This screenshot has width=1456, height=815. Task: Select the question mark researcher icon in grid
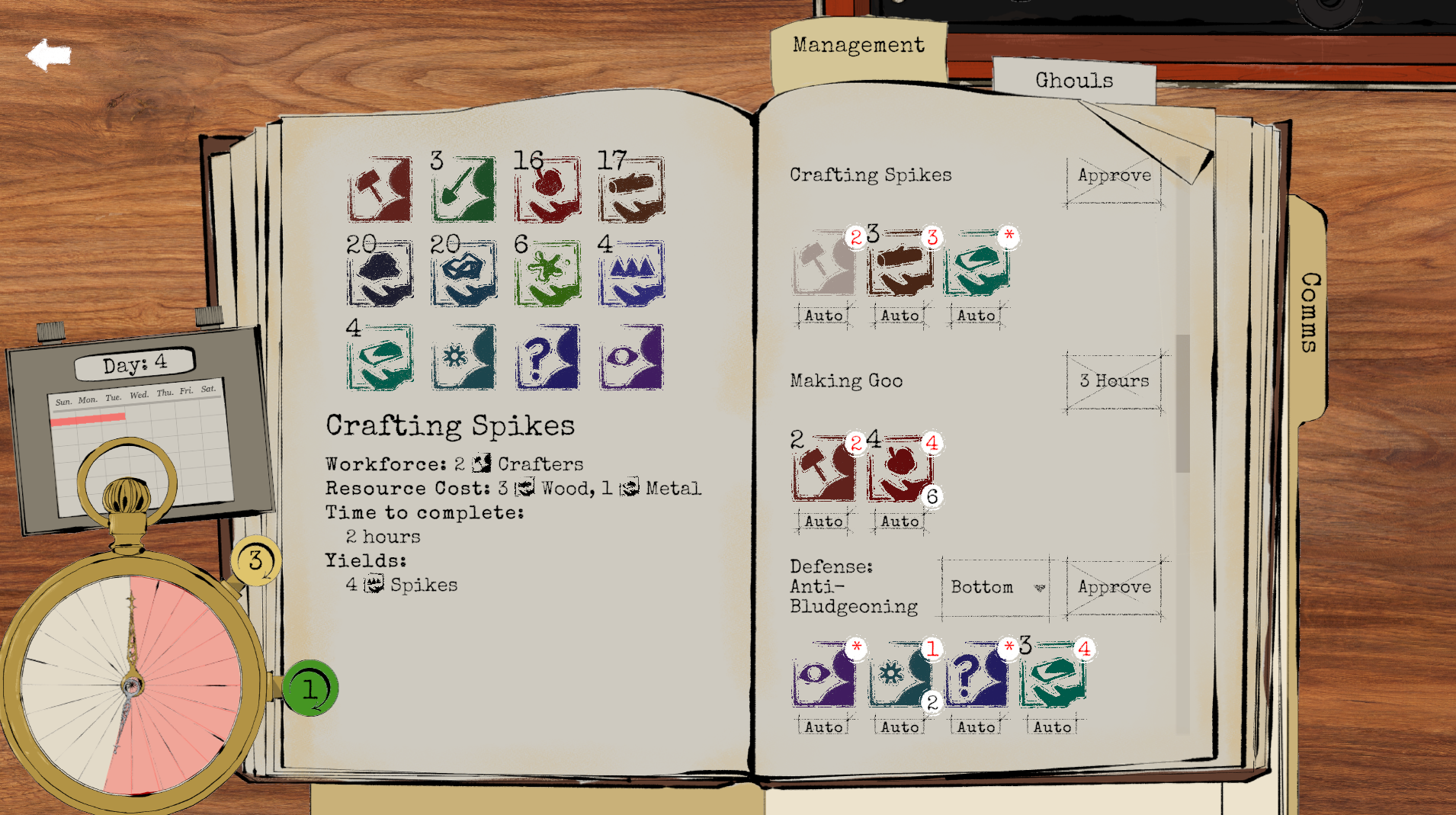pos(547,358)
